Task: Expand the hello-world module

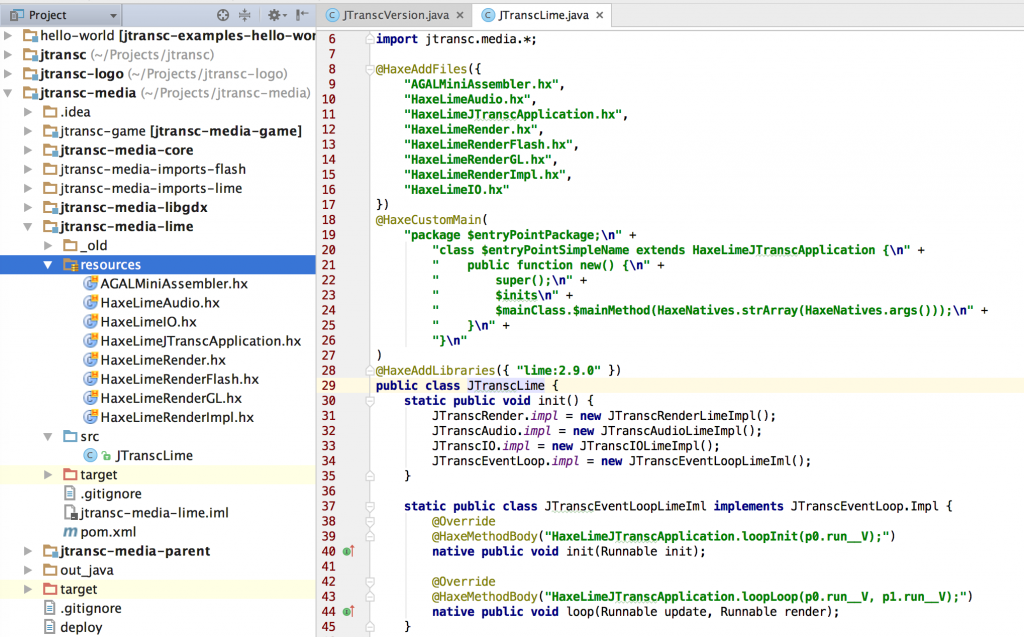Action: 10,35
